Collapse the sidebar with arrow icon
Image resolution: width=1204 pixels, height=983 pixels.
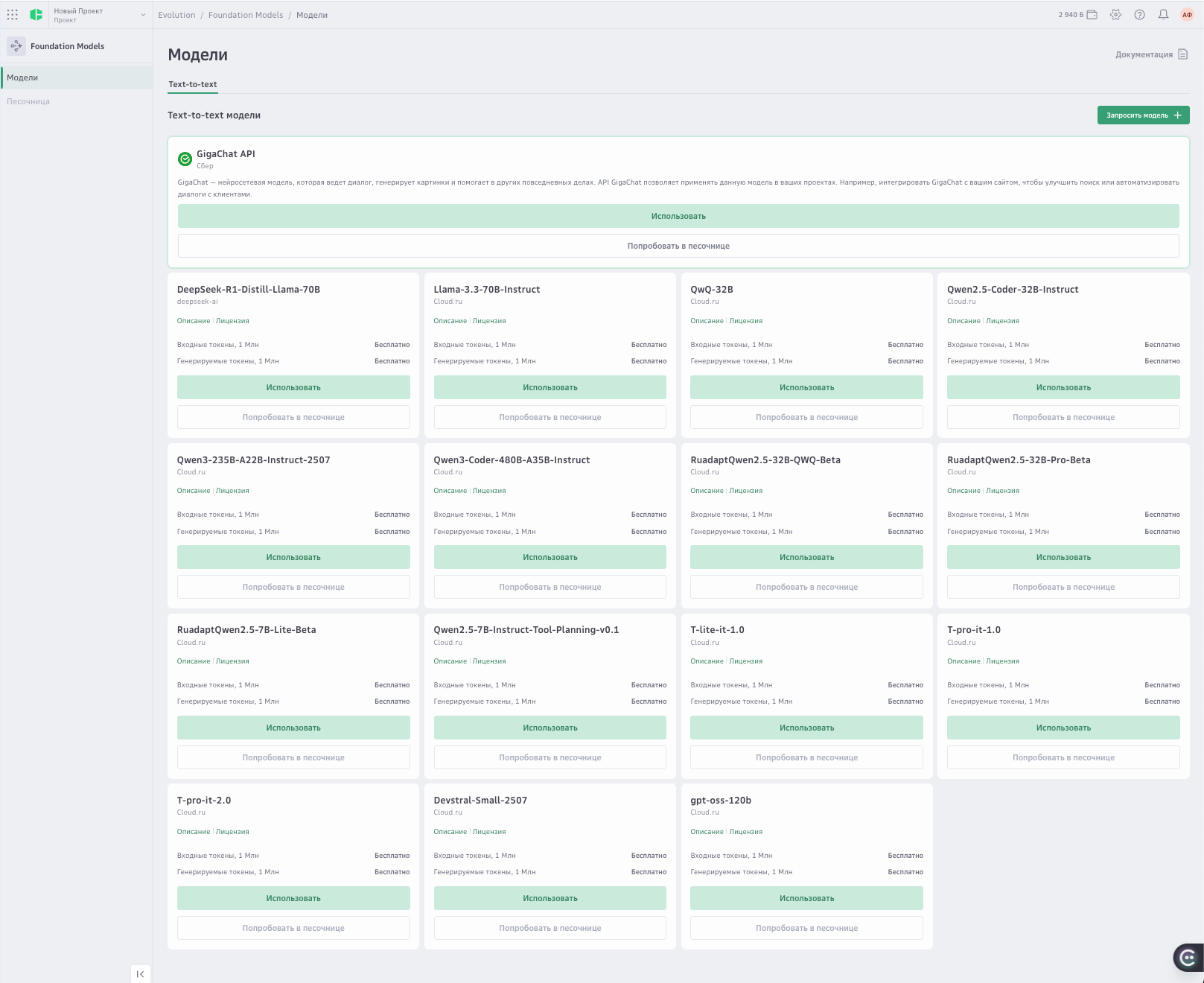click(140, 974)
